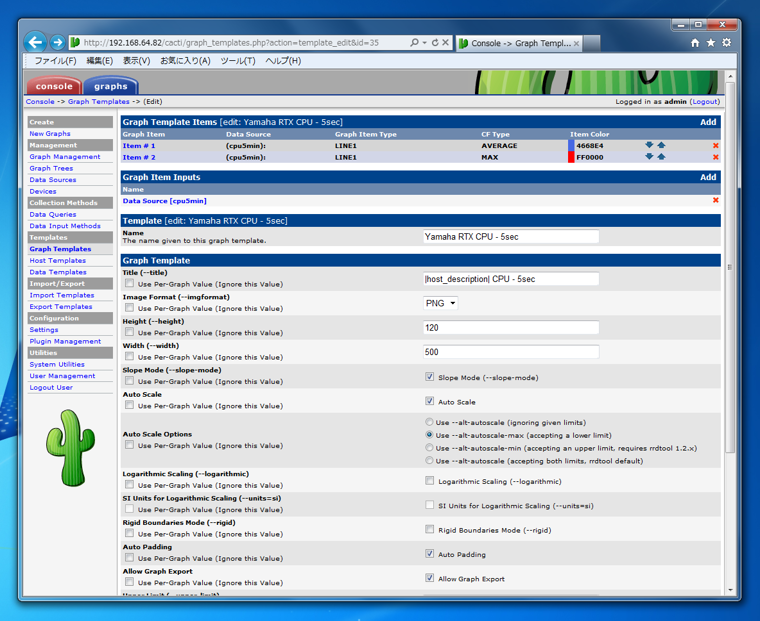Viewport: 760px width, 621px height.
Task: Close the Console Graph Templates browser tab
Action: tap(576, 44)
